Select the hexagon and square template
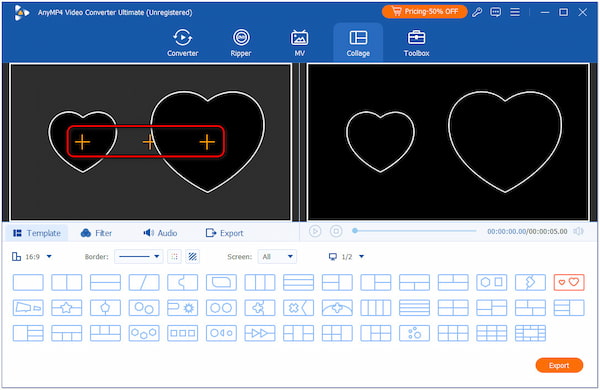The width and height of the screenshot is (600, 390). [492, 282]
